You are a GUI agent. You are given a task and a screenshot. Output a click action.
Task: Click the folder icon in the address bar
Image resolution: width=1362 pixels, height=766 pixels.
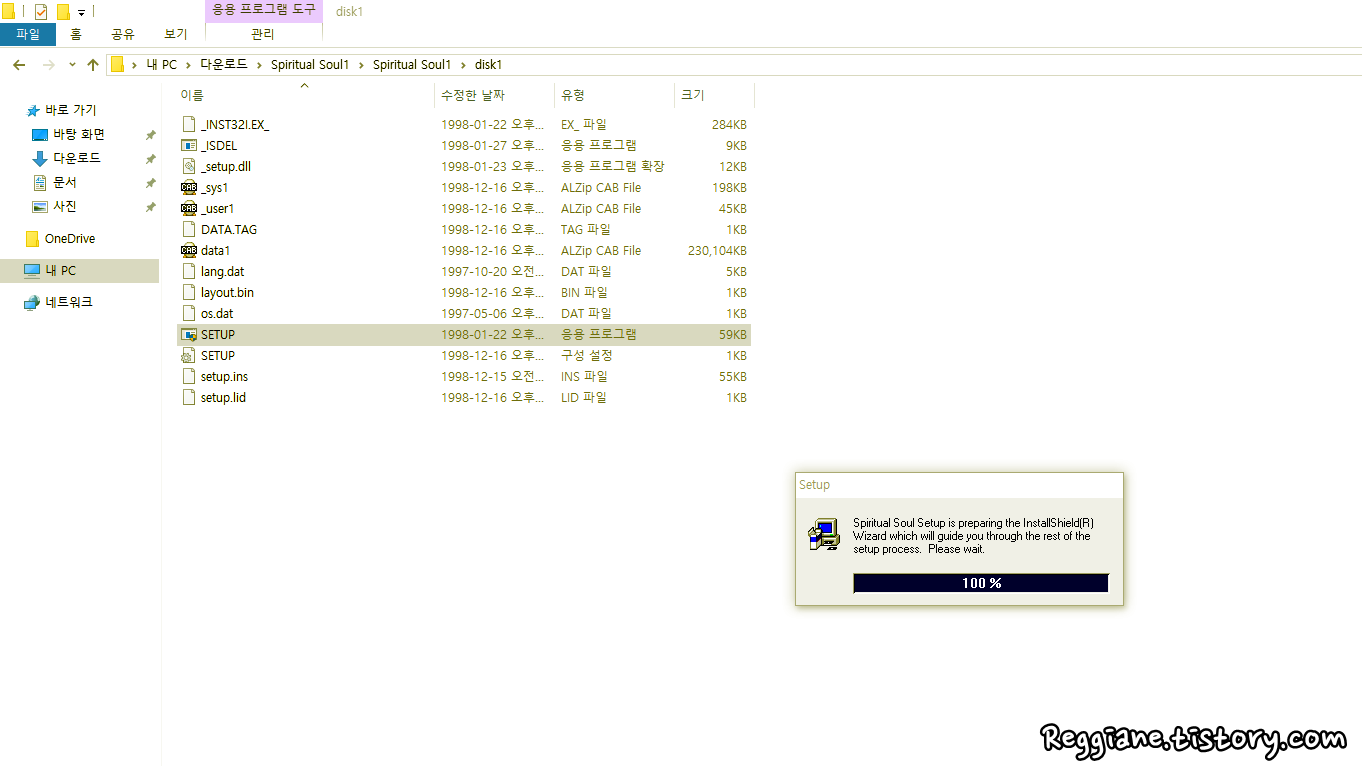point(117,65)
